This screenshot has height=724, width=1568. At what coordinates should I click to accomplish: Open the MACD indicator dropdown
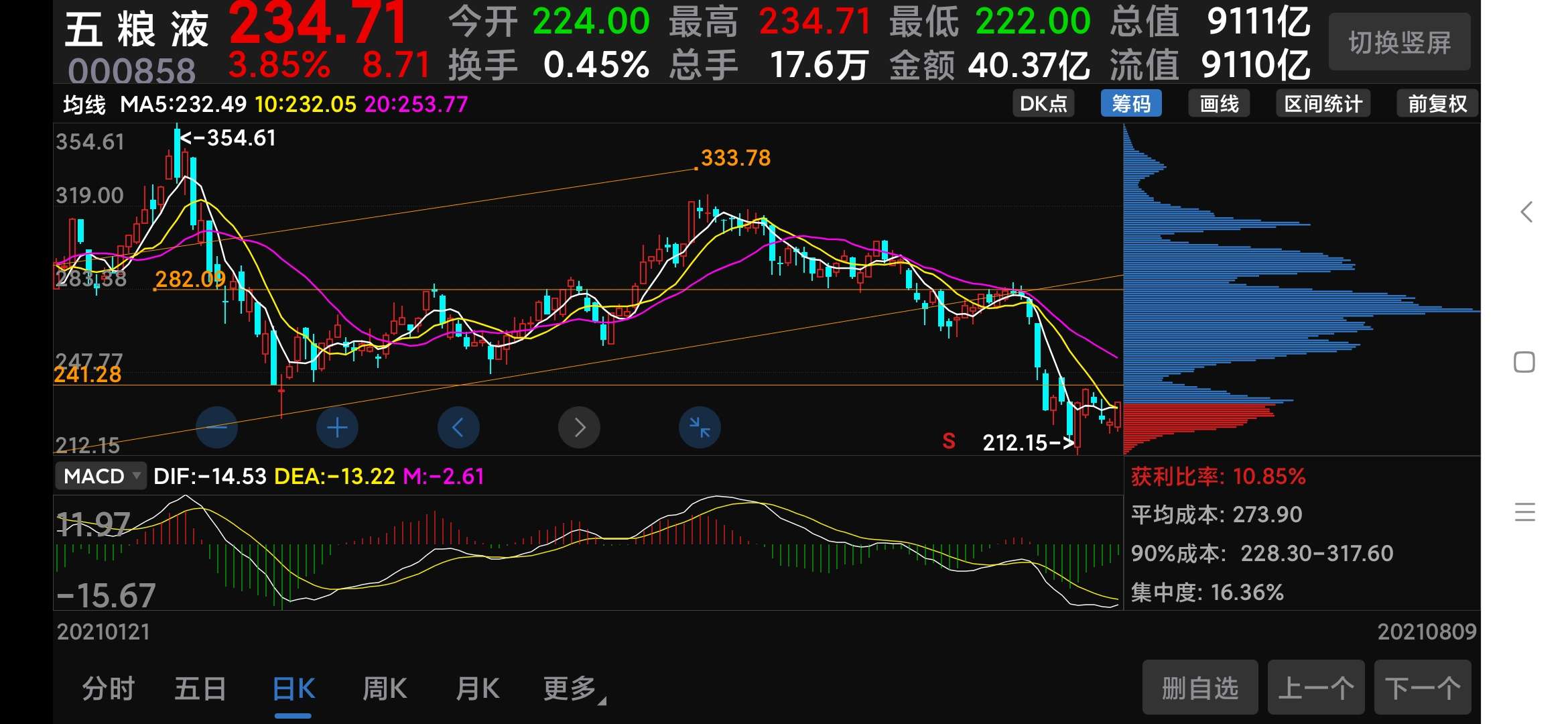click(x=101, y=476)
